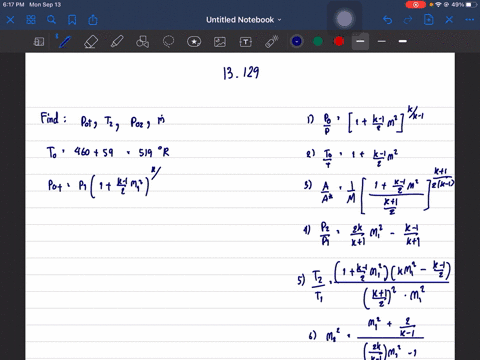The width and height of the screenshot is (480, 360).
Task: Close the toolbar with right X icon
Action: [449, 20]
